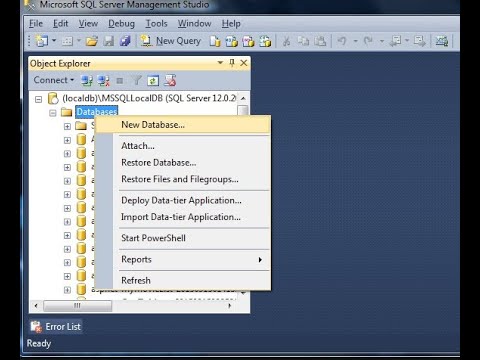Choose New Database... from context menu
480x360 pixels.
pyautogui.click(x=183, y=125)
